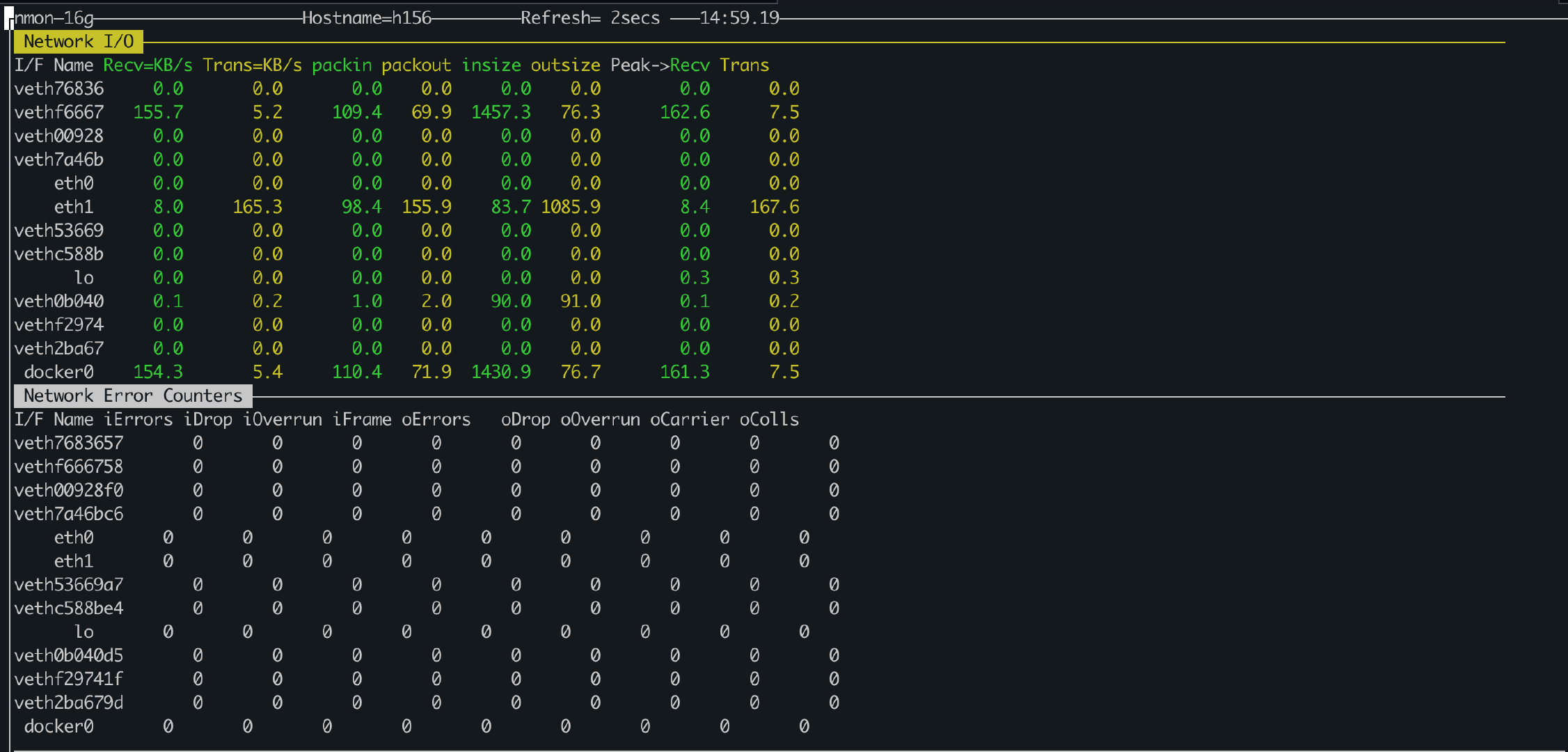Viewport: 1568px width, 752px height.
Task: Click the oDrop column header
Action: [525, 419]
